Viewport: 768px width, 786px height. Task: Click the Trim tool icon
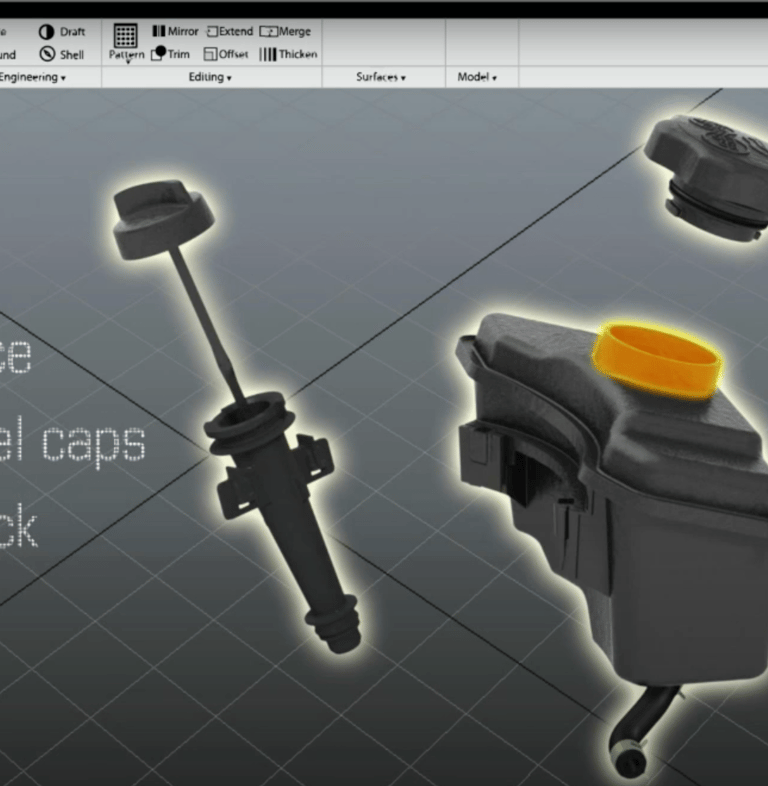(x=158, y=53)
